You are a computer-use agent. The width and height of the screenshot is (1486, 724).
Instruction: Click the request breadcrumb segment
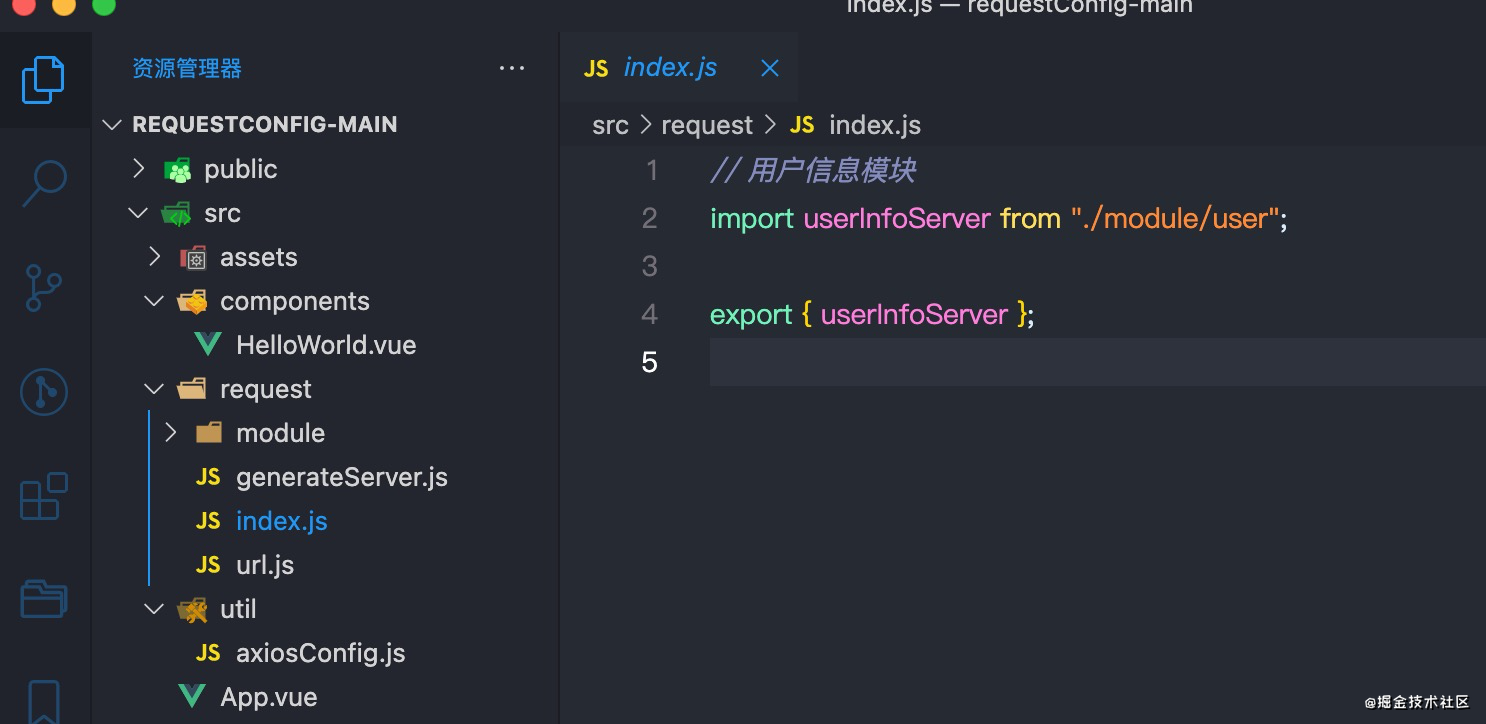tap(706, 125)
